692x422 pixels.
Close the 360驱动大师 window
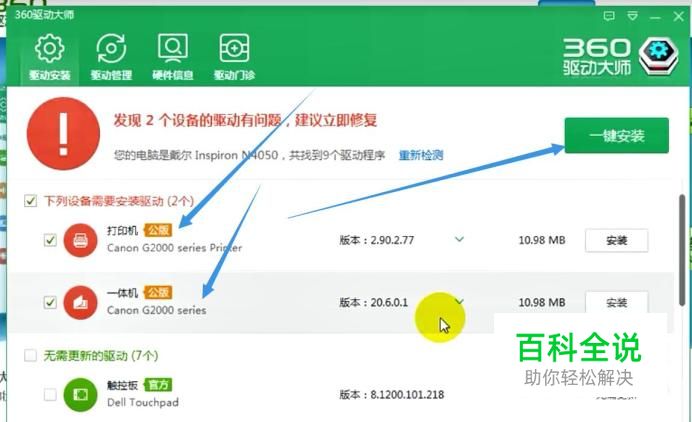678,16
